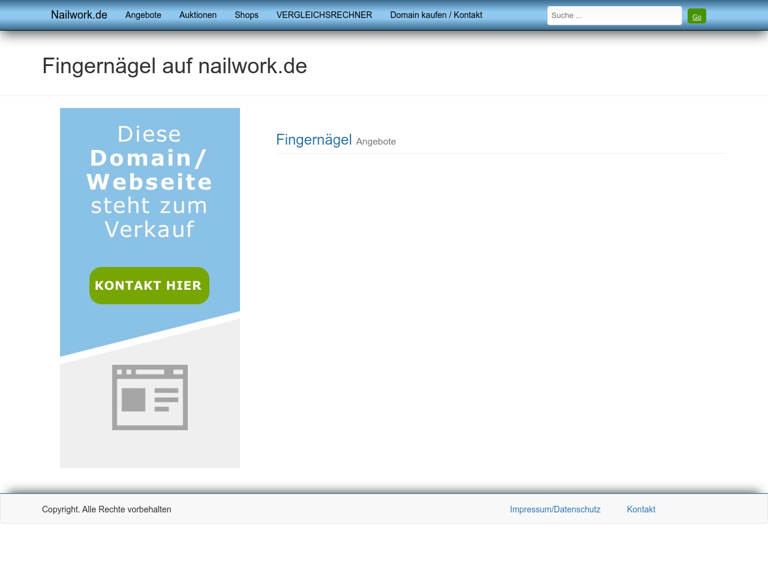768x576 pixels.
Task: Select the page title Fingernägel auf nailwork.de
Action: [174, 66]
